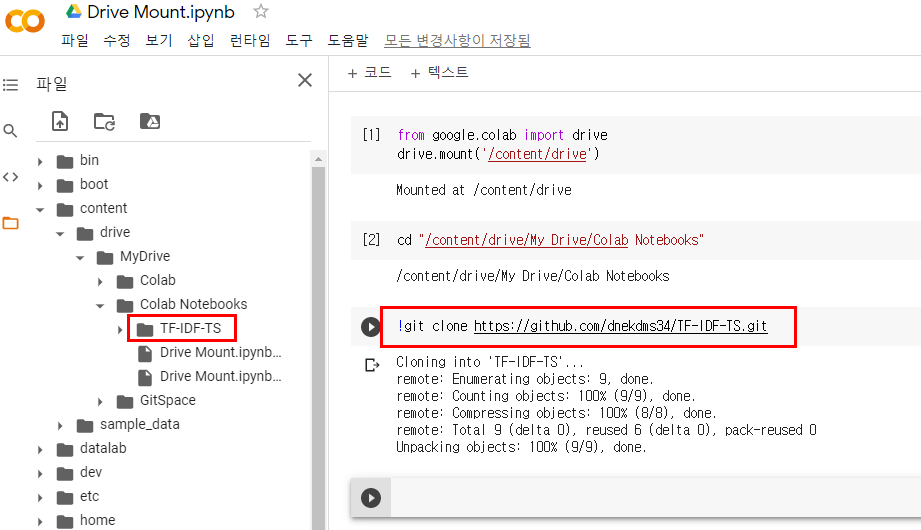Run the git clone cell

[371, 326]
